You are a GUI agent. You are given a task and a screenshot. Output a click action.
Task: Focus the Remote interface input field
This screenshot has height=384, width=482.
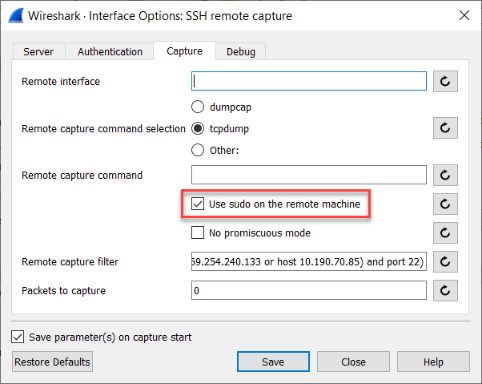[x=309, y=81]
